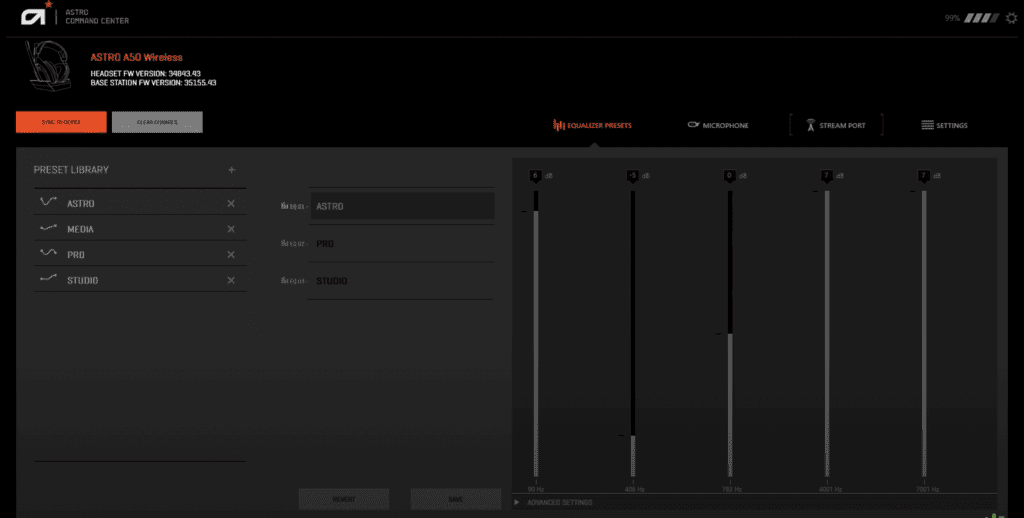Click the MEDIA preset curve icon

coord(48,229)
